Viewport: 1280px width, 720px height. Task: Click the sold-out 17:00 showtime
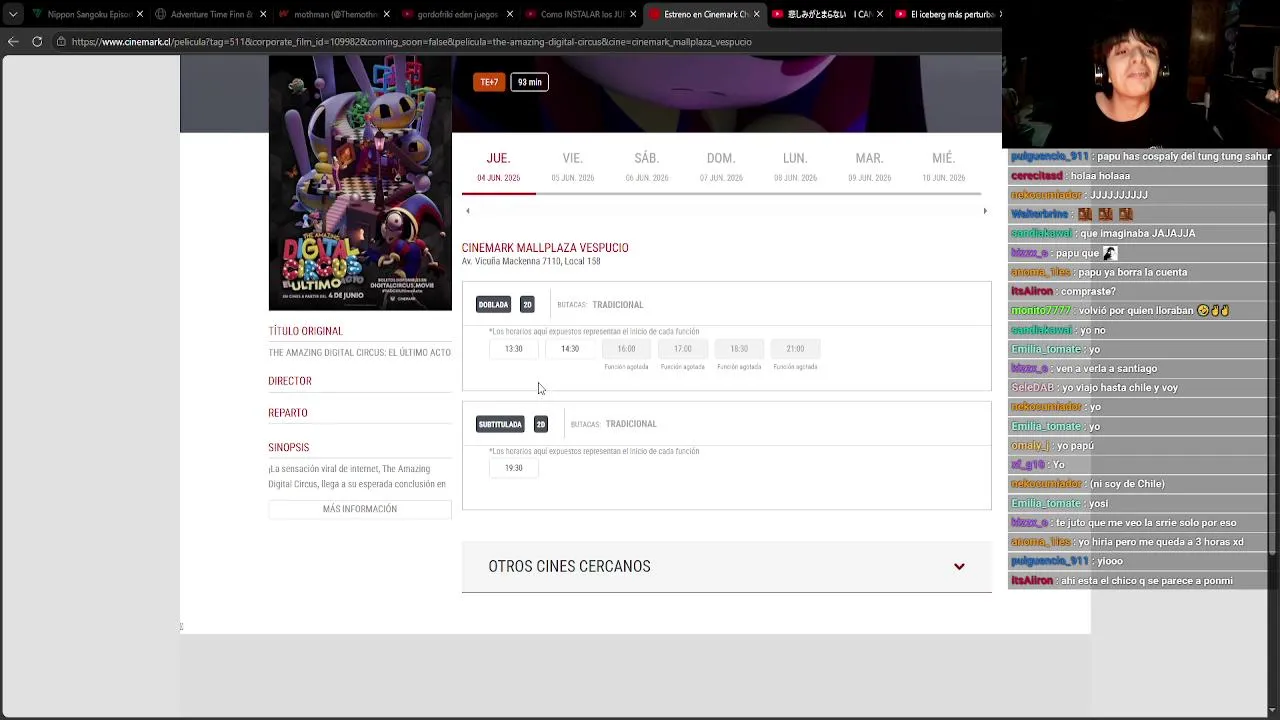[682, 349]
